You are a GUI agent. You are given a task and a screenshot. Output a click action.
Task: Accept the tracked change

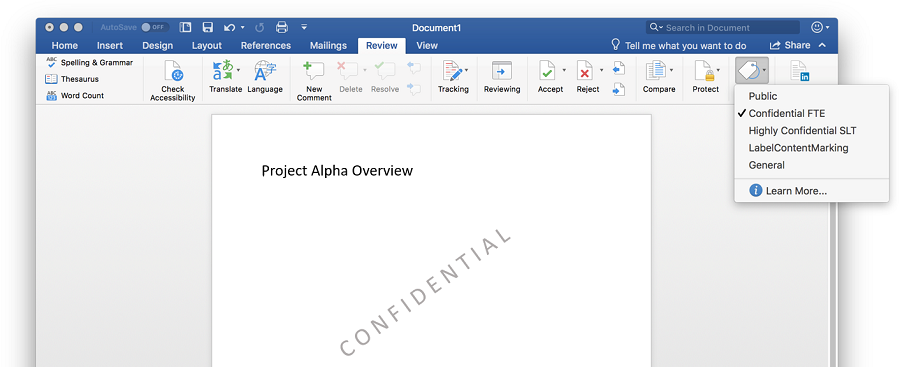click(547, 71)
